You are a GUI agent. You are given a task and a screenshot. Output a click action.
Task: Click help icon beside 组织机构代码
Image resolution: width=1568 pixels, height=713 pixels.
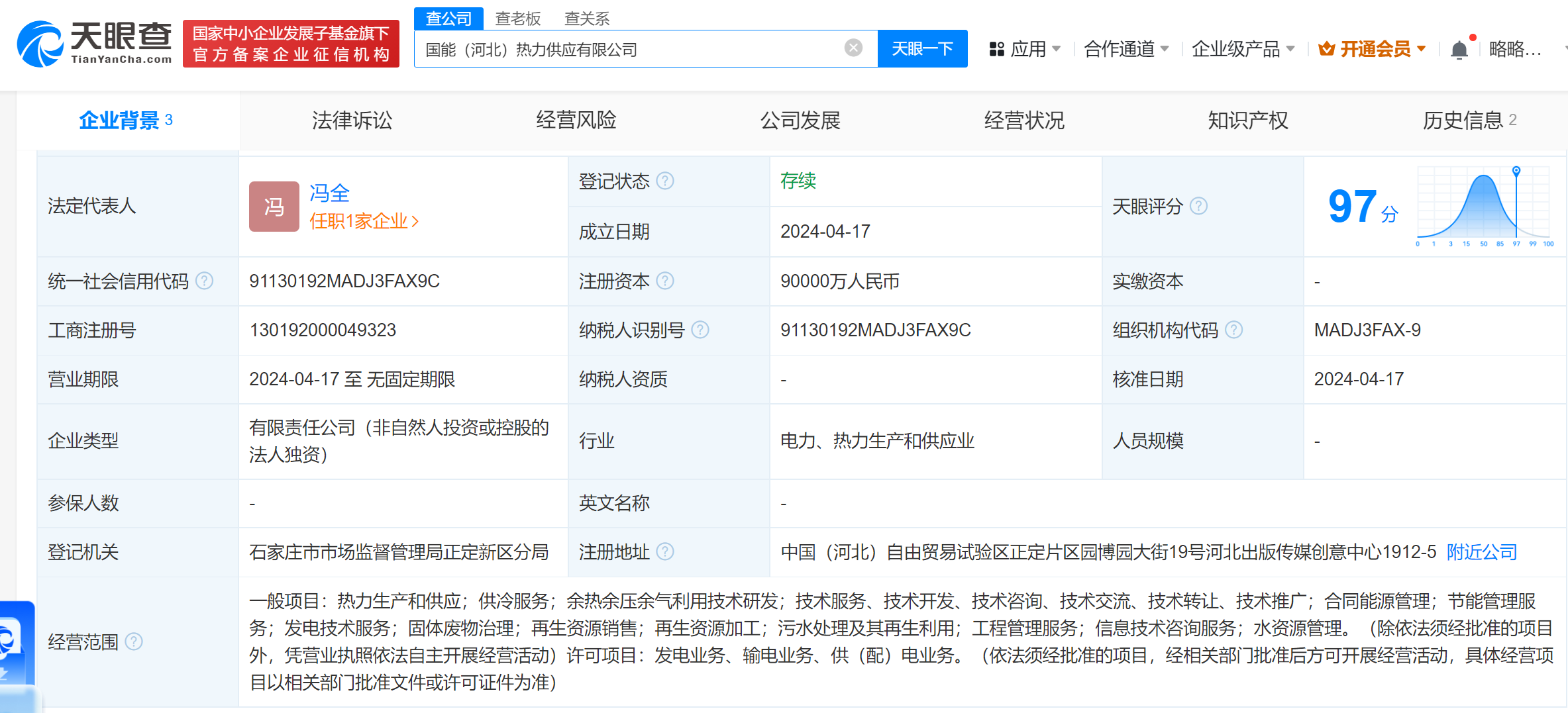1233,330
